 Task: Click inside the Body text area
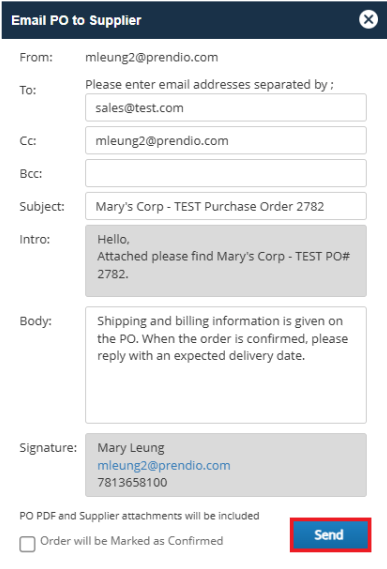tap(226, 365)
